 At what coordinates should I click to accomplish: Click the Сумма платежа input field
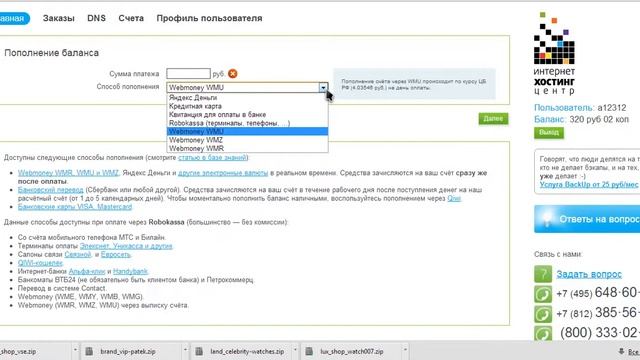click(188, 73)
